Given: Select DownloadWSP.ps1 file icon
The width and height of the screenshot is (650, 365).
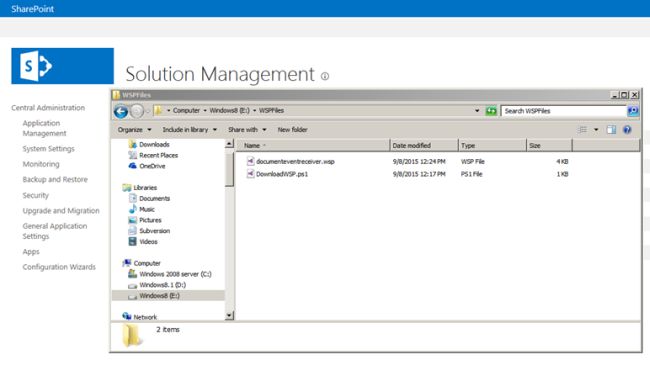Looking at the screenshot, I should [250, 174].
